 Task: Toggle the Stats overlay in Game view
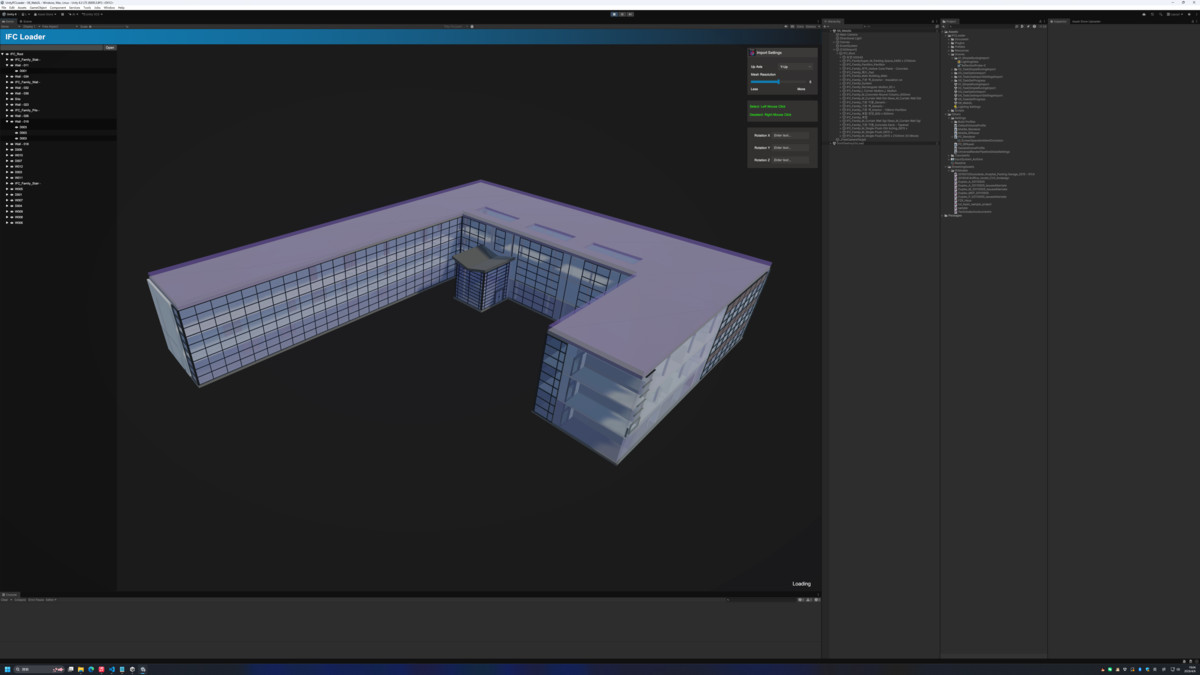[x=801, y=27]
